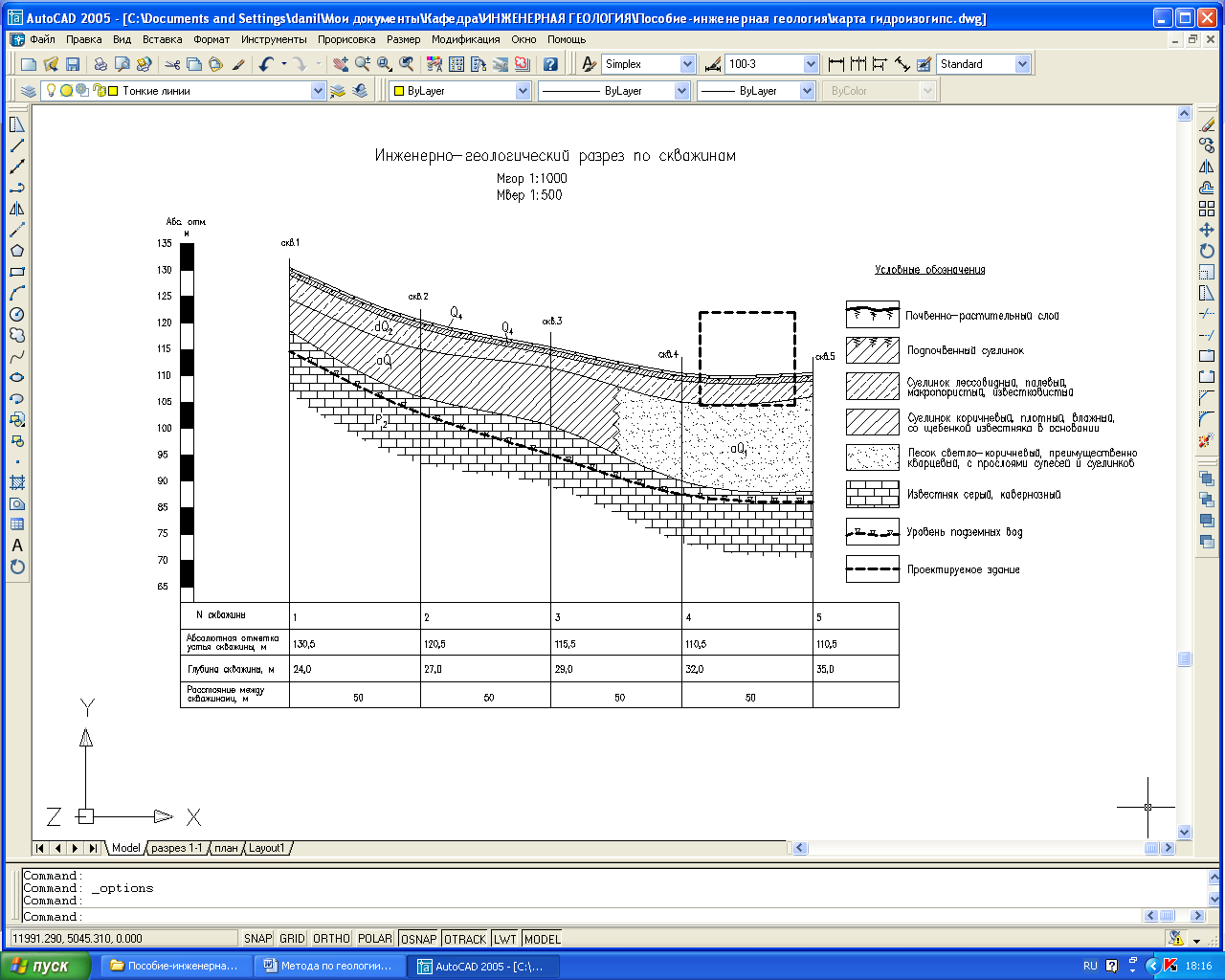Open the Layer Properties Manager icon
This screenshot has height=980, width=1225.
coord(28,91)
